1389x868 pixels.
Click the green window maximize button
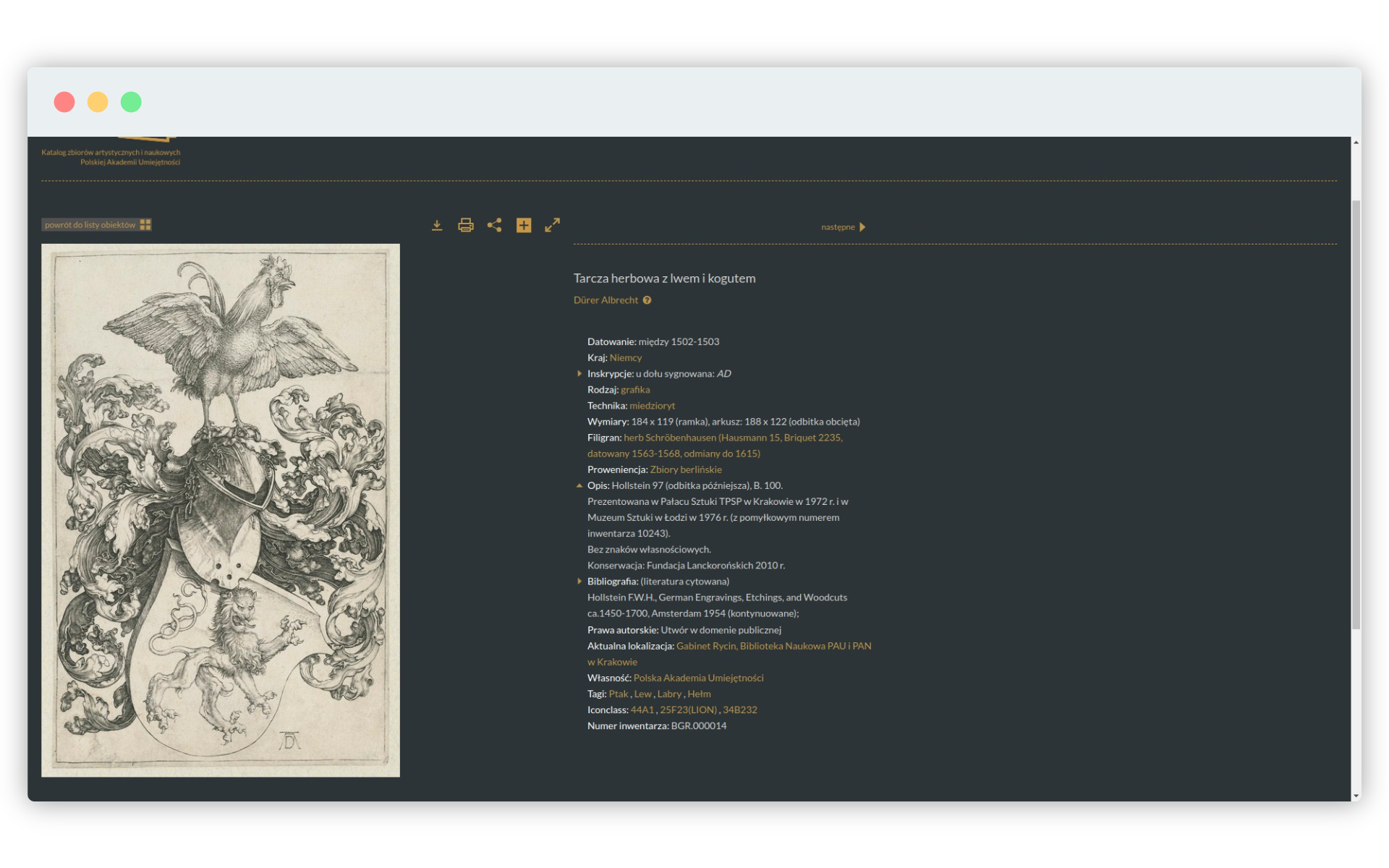tap(131, 102)
